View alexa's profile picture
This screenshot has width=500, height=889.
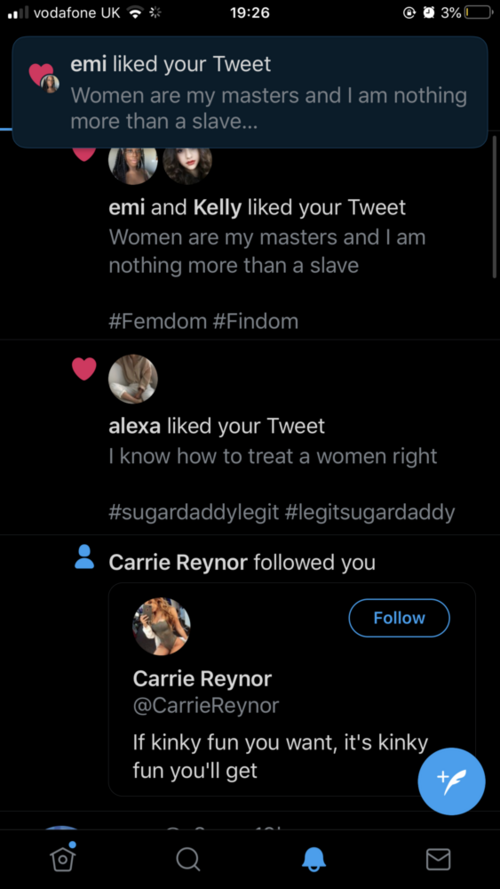(x=133, y=379)
